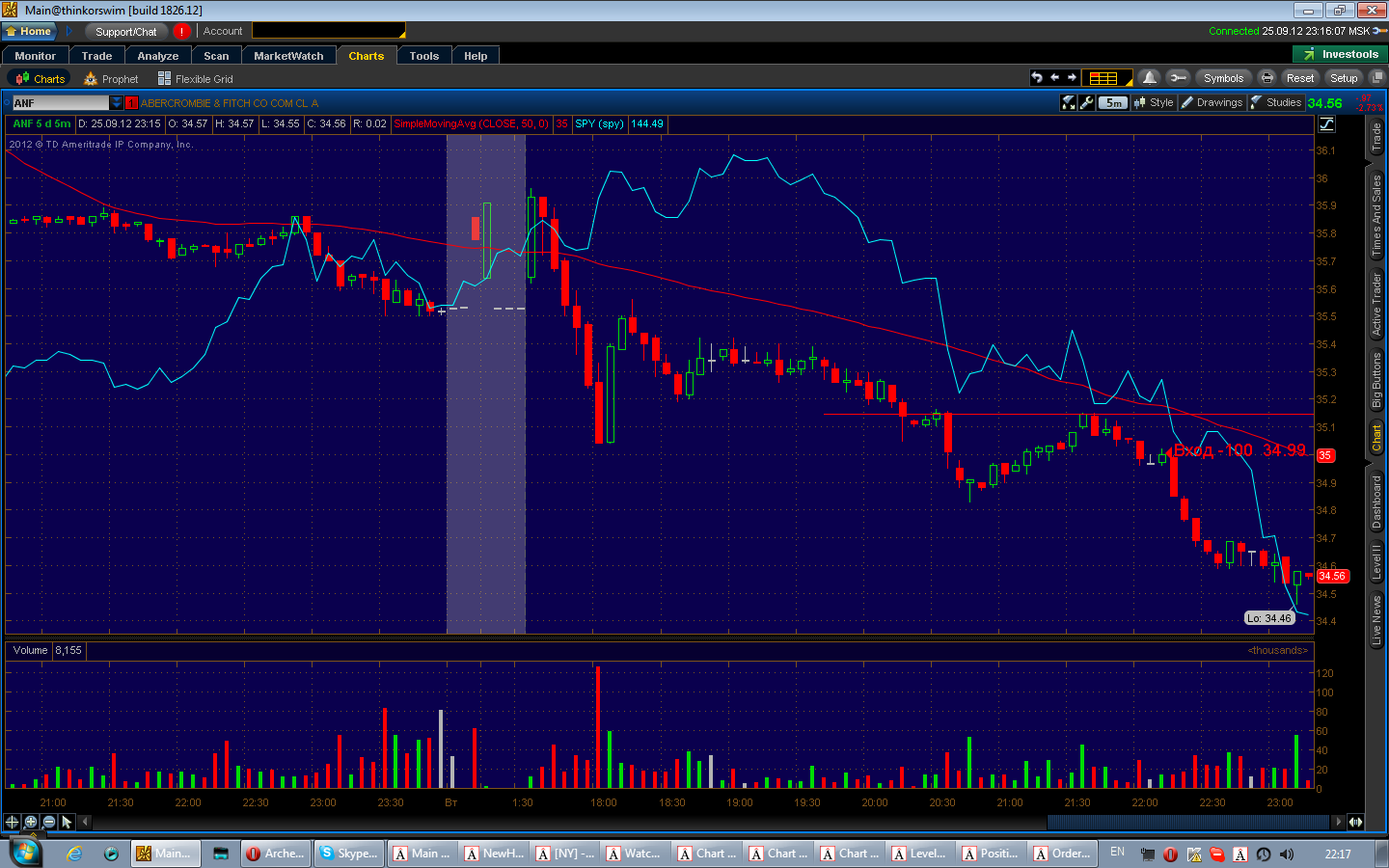Open the Studies menu
The height and width of the screenshot is (868, 1389).
pyautogui.click(x=1276, y=102)
